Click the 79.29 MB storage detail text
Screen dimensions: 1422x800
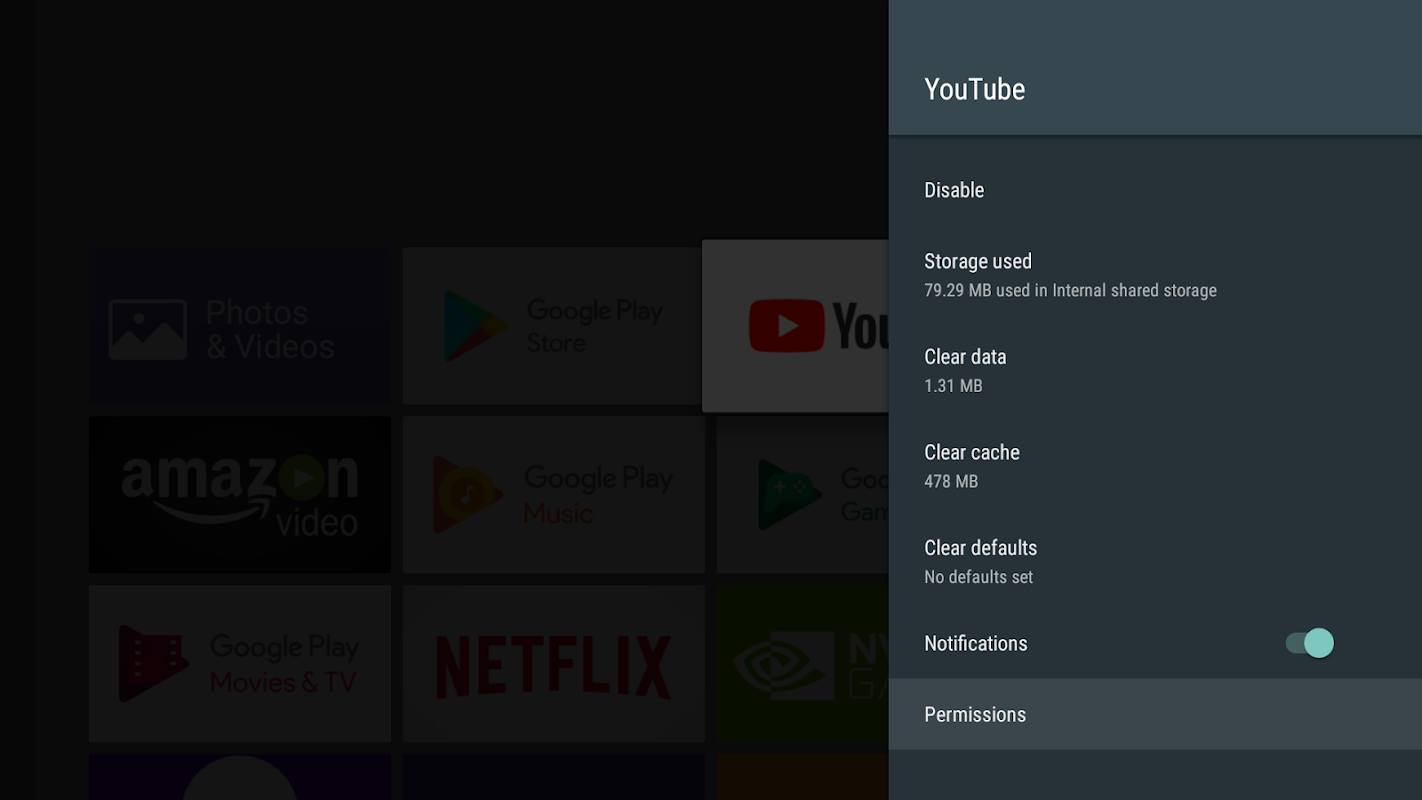coord(1070,291)
